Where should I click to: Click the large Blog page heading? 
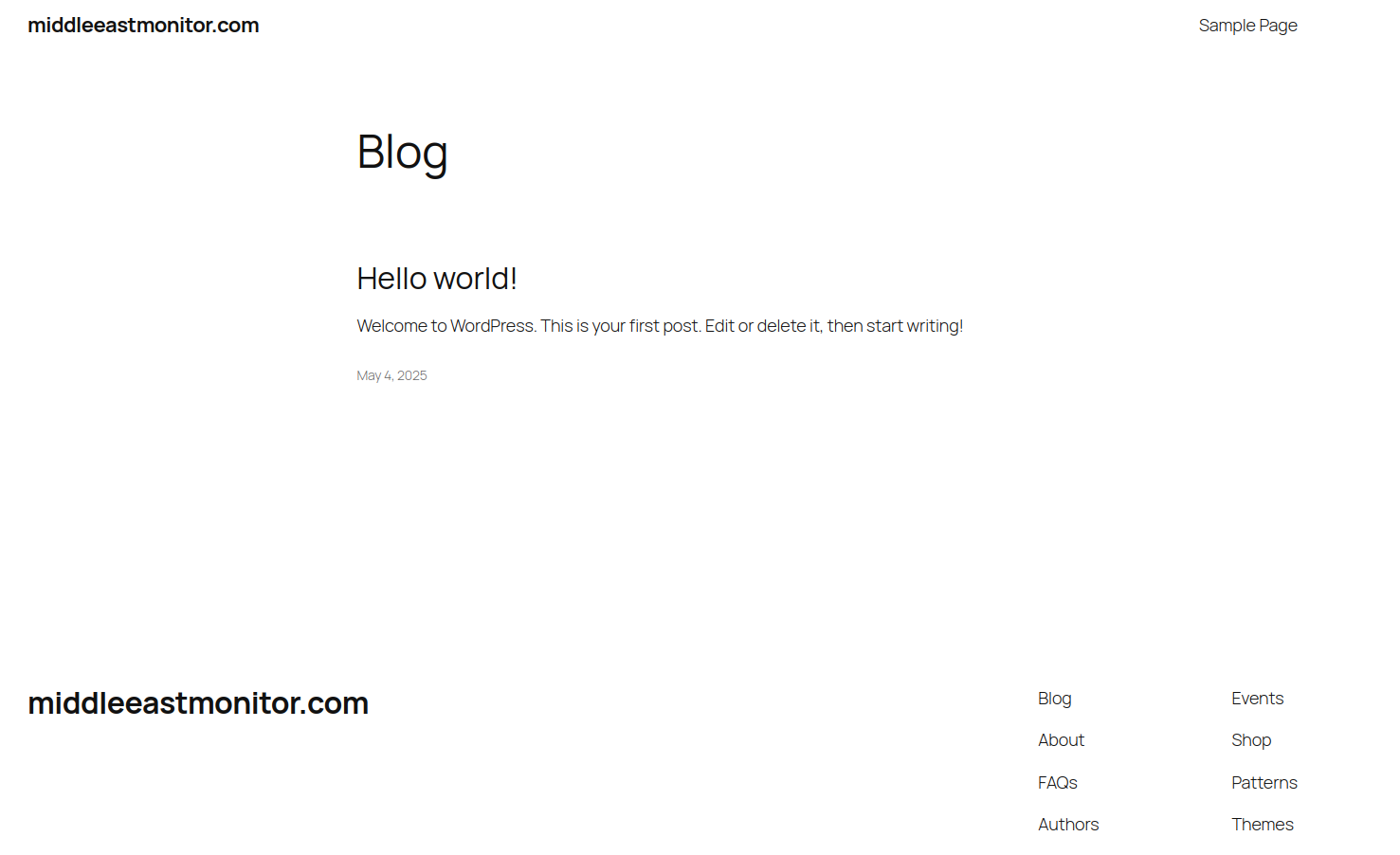(402, 153)
